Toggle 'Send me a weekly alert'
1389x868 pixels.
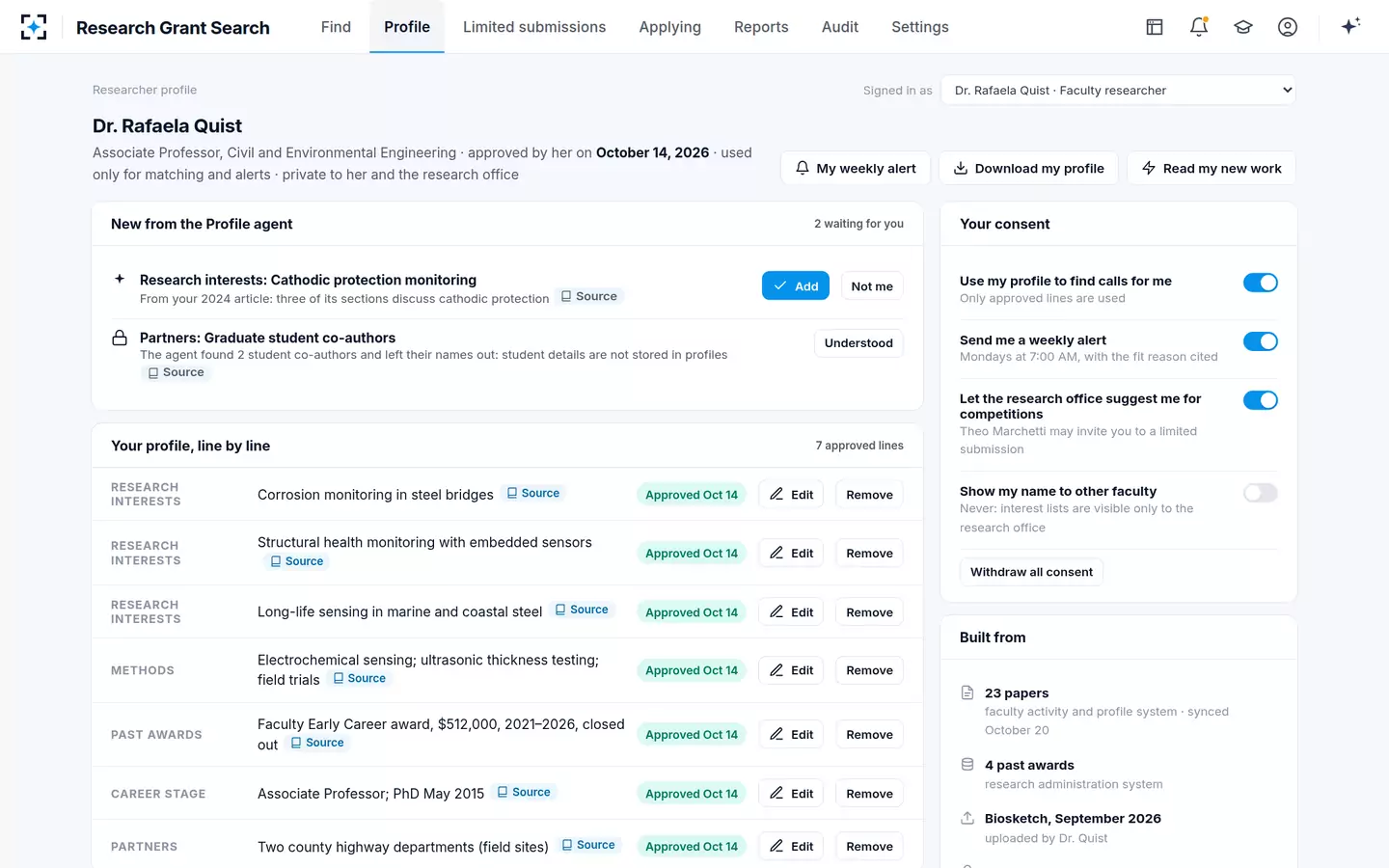point(1260,341)
